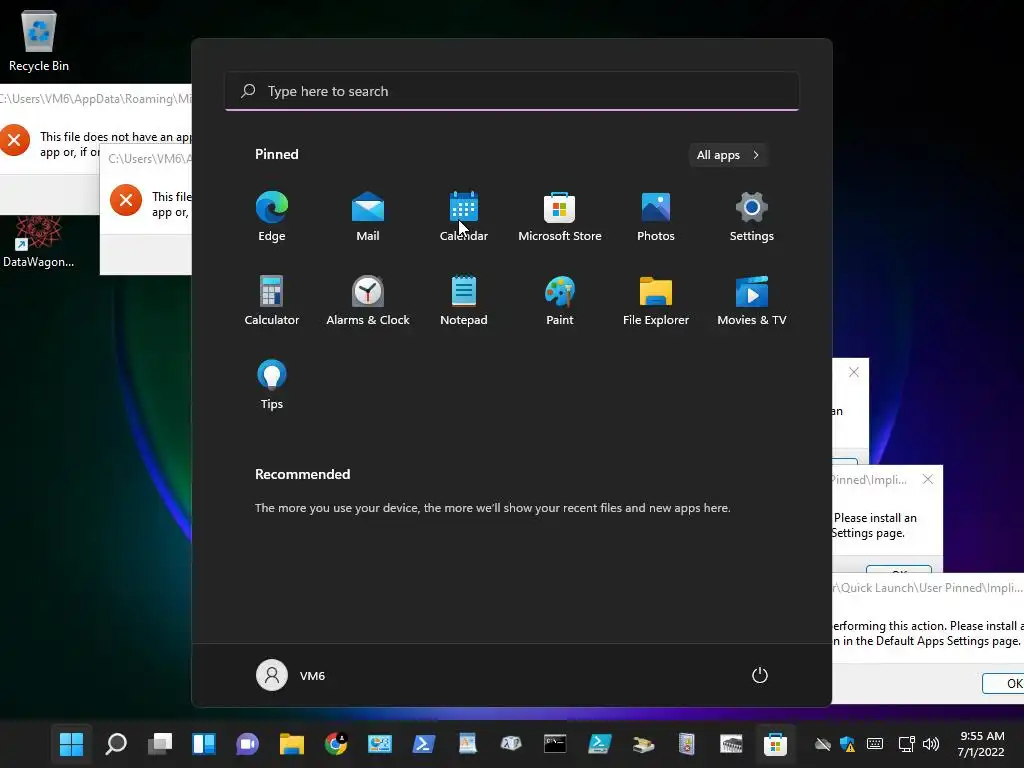Viewport: 1024px width, 768px height.
Task: Open Microsoft Store from Pinned apps
Action: click(x=560, y=217)
